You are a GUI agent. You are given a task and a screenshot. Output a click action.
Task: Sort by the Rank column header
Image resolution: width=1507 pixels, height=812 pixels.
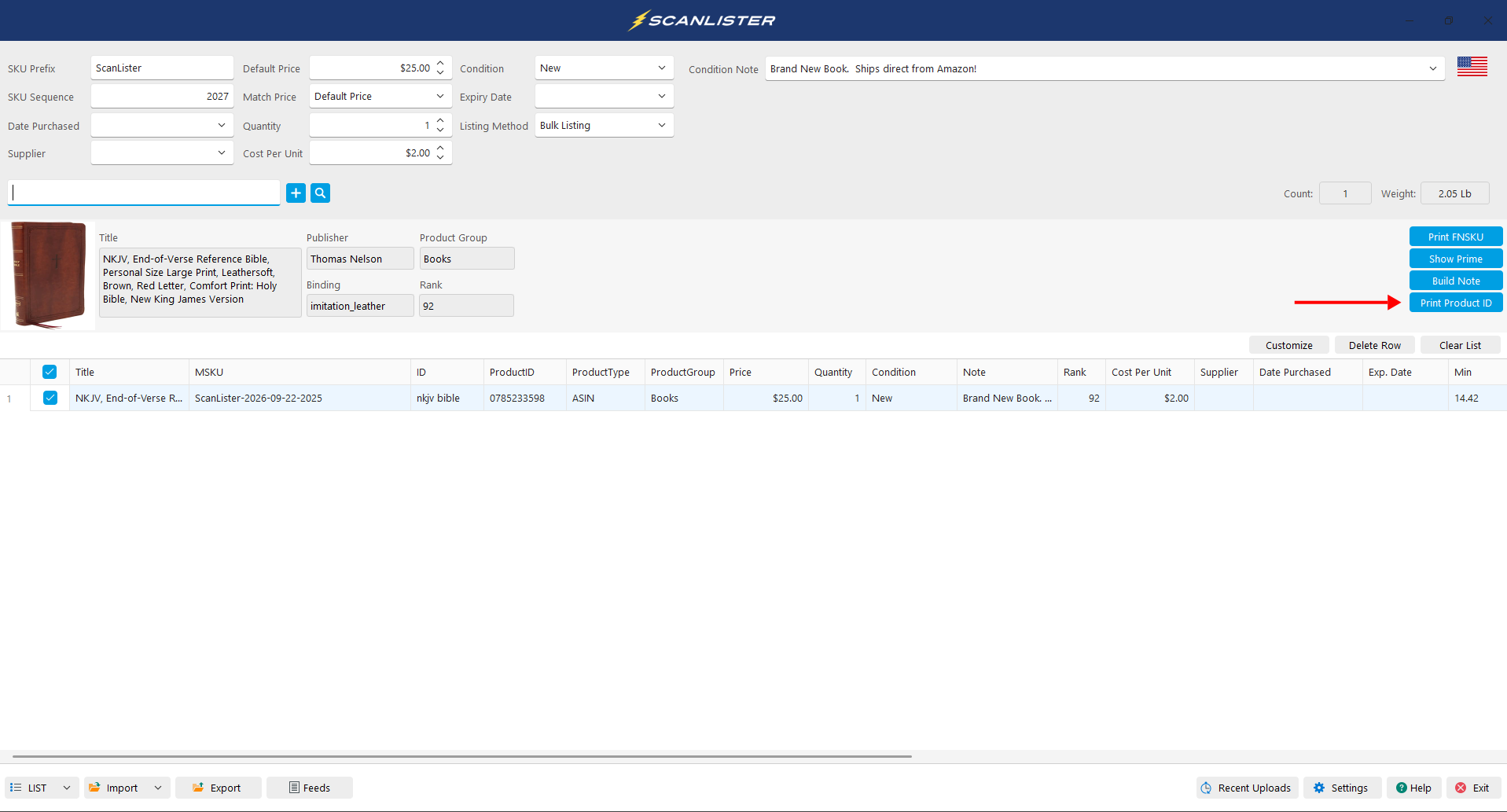[1081, 372]
